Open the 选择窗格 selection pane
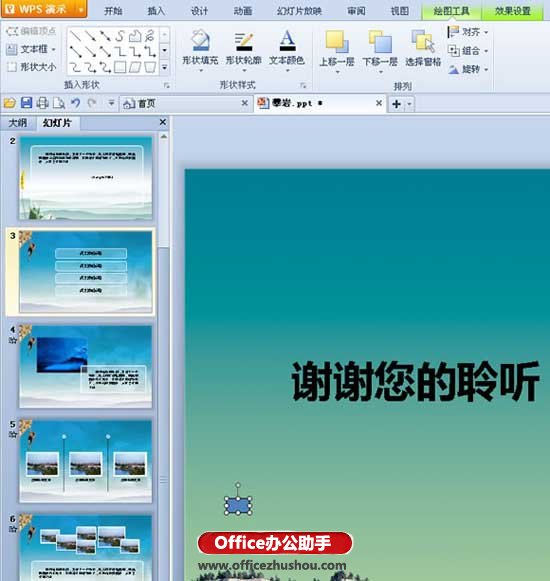 click(x=423, y=41)
